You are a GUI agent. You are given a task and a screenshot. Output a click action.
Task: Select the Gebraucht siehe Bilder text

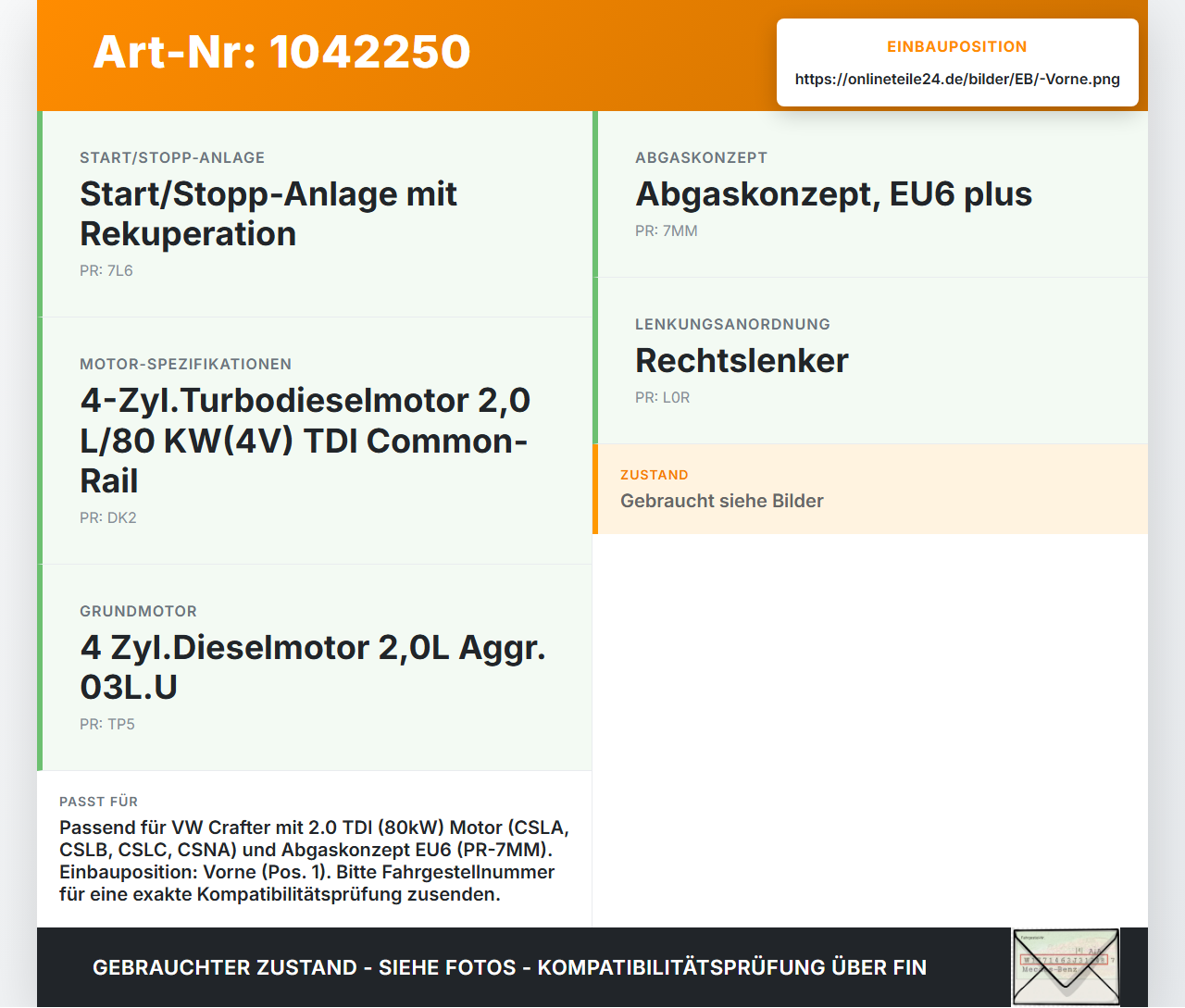point(722,501)
